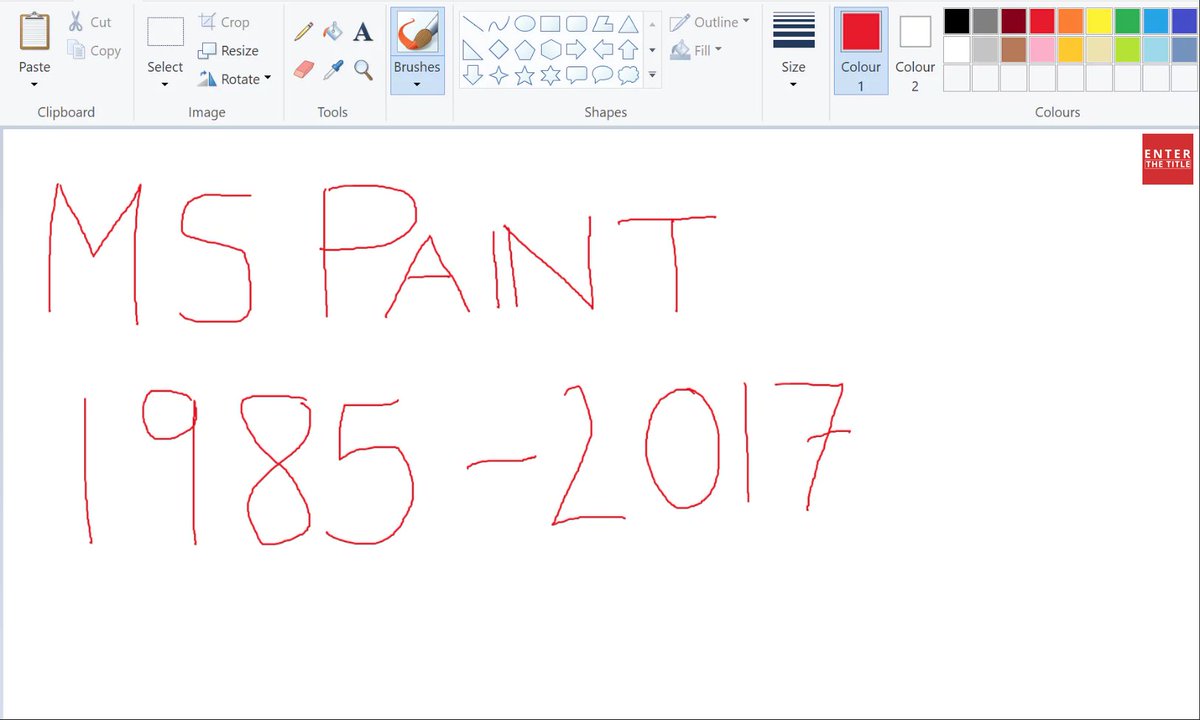Activate the Colour 1 foreground selector
Screen dimensions: 1200x720
(861, 50)
